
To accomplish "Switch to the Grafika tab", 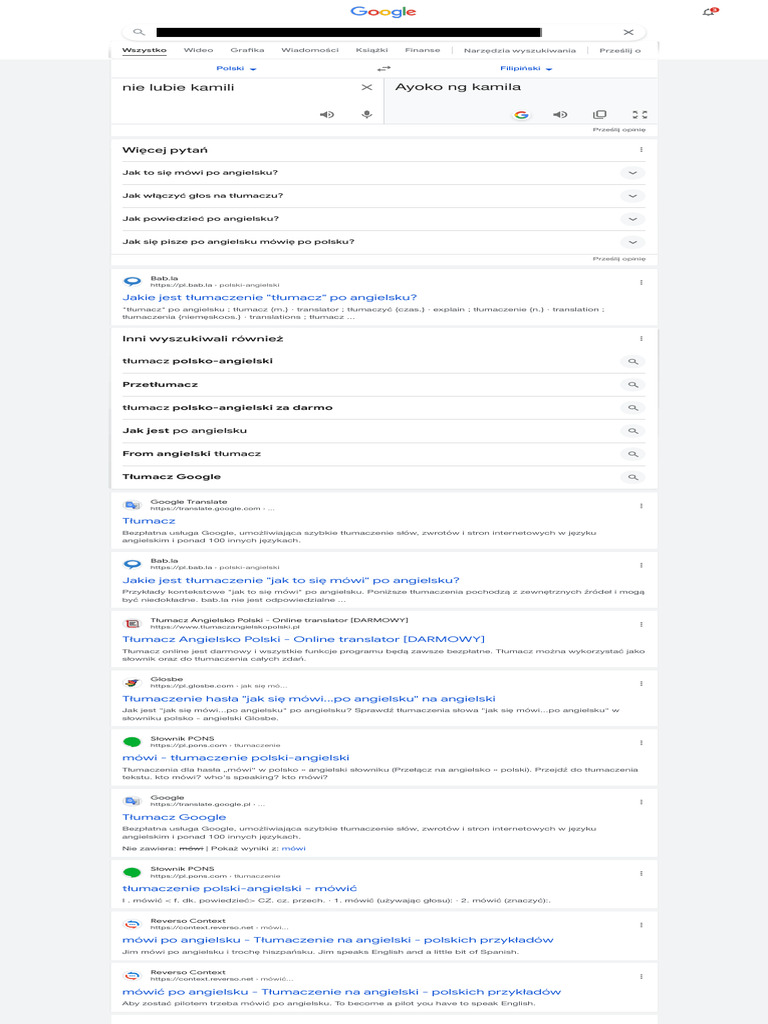I will click(x=247, y=50).
